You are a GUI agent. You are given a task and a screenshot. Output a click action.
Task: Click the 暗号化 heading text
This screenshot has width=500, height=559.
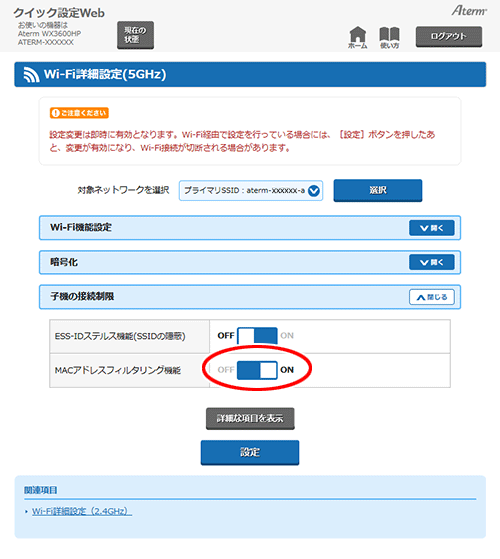point(64,262)
